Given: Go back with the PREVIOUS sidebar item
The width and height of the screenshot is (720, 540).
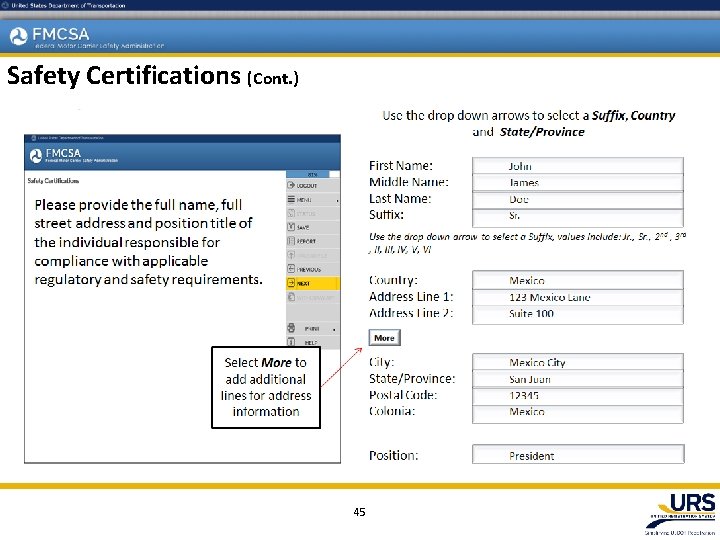Looking at the screenshot, I should point(312,270).
